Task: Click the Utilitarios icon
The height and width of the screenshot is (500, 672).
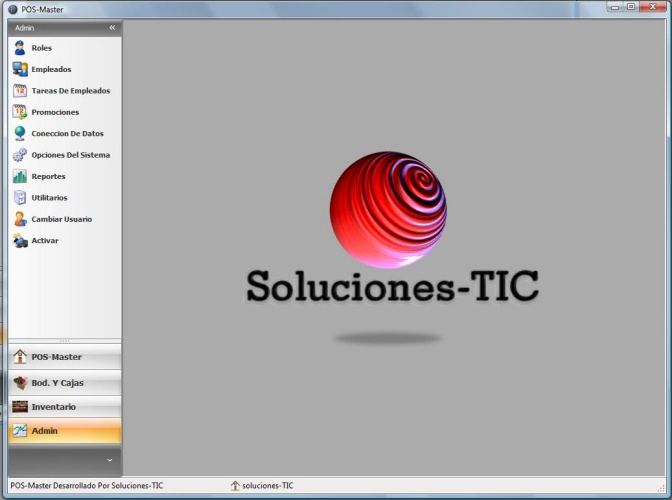Action: [x=20, y=198]
